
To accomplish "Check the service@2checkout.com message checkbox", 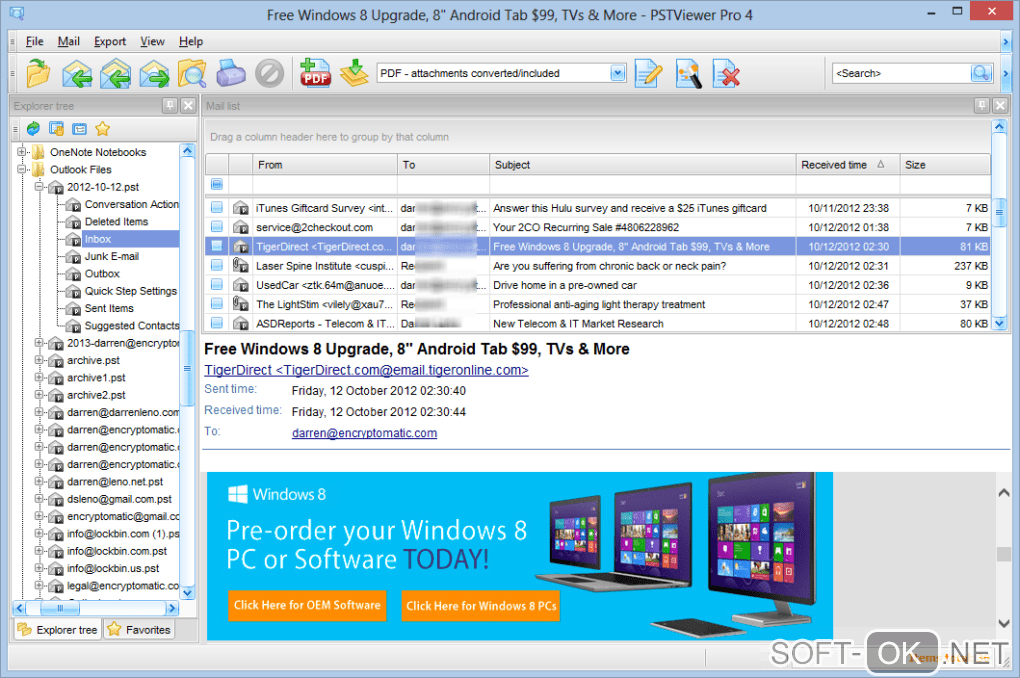I will [x=217, y=227].
